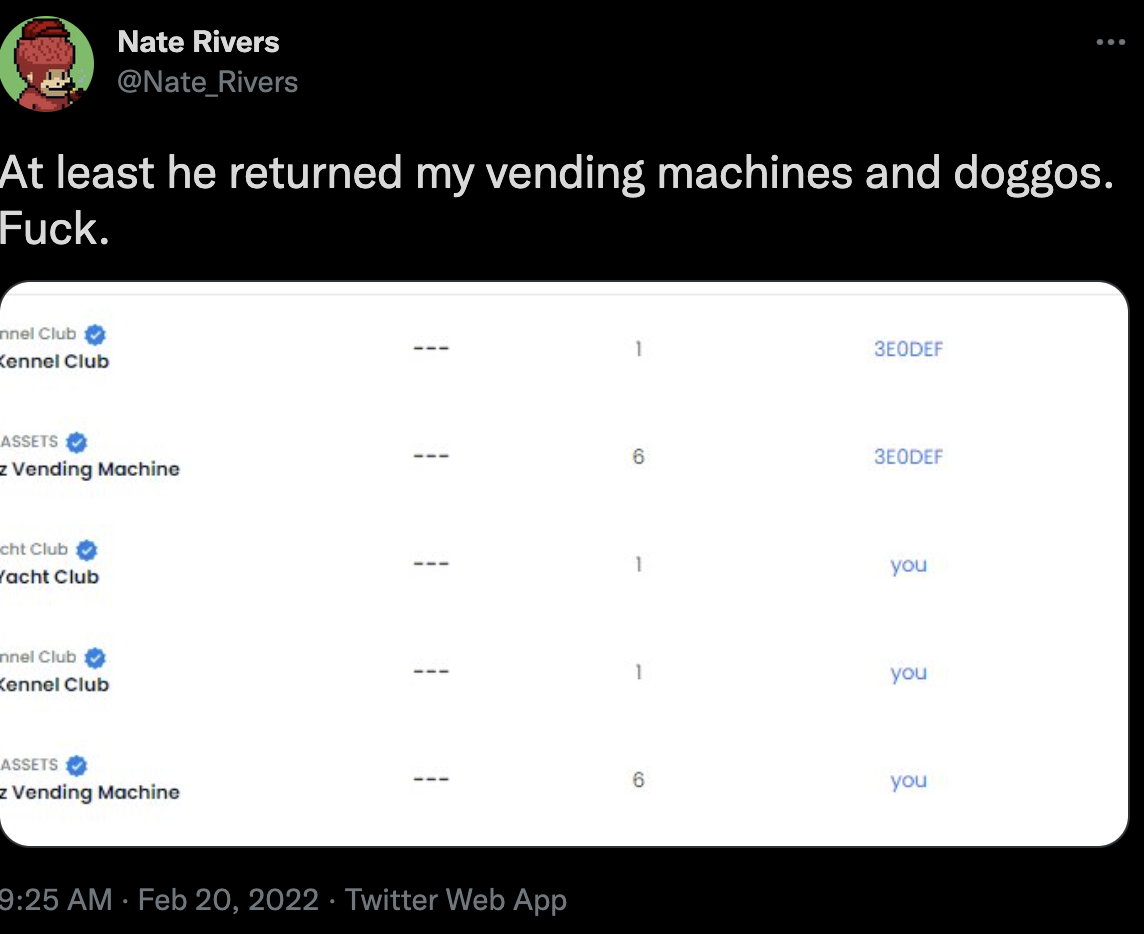Image resolution: width=1144 pixels, height=934 pixels.
Task: Select the Yacht Club item name
Action: (x=49, y=576)
